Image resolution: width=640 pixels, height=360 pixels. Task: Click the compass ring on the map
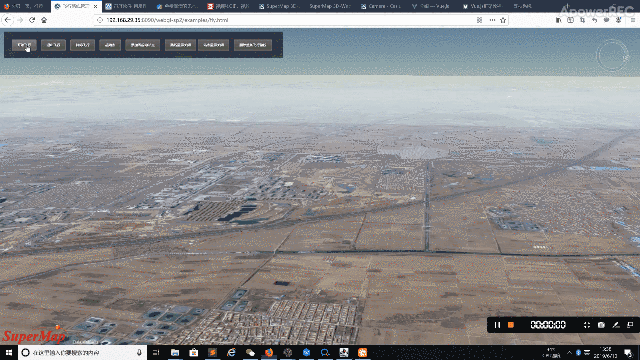point(613,56)
